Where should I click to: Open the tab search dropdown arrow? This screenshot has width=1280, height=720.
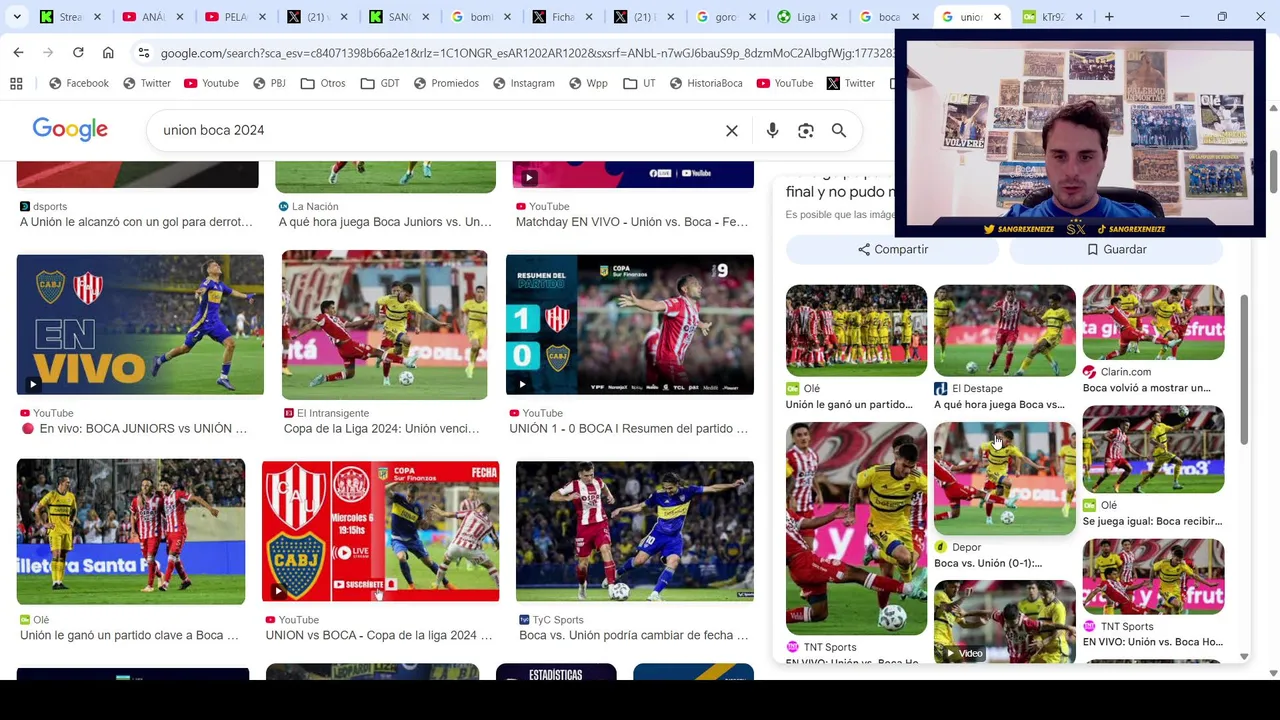[16, 16]
